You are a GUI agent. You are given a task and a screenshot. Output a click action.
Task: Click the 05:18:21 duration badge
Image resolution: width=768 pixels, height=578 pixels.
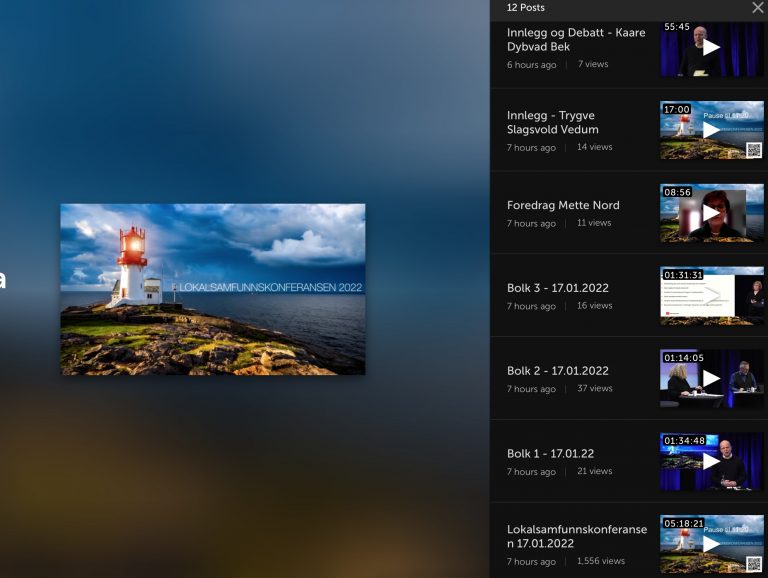click(684, 523)
